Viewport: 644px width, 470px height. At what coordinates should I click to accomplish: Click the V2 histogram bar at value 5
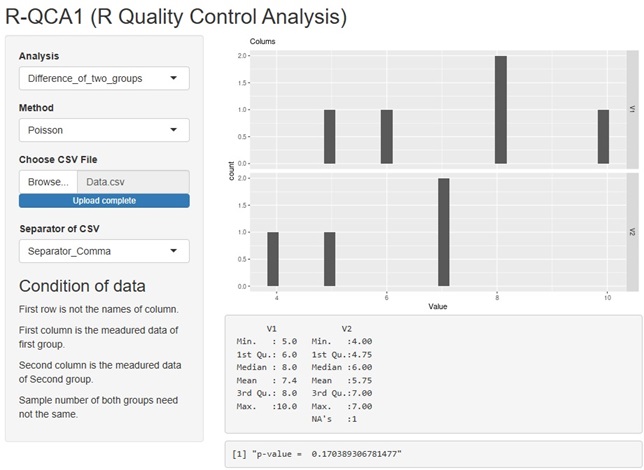[330, 260]
